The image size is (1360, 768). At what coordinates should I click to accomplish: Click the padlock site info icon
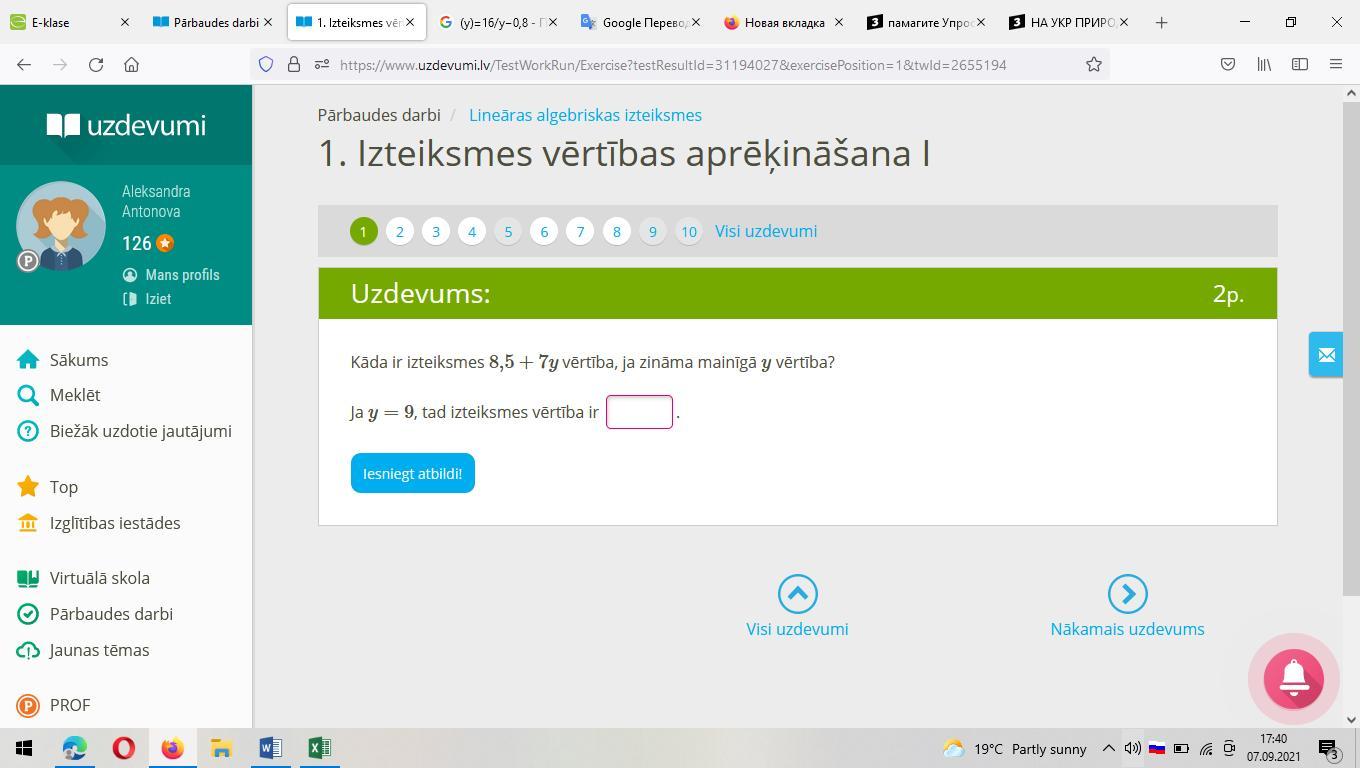pos(293,64)
